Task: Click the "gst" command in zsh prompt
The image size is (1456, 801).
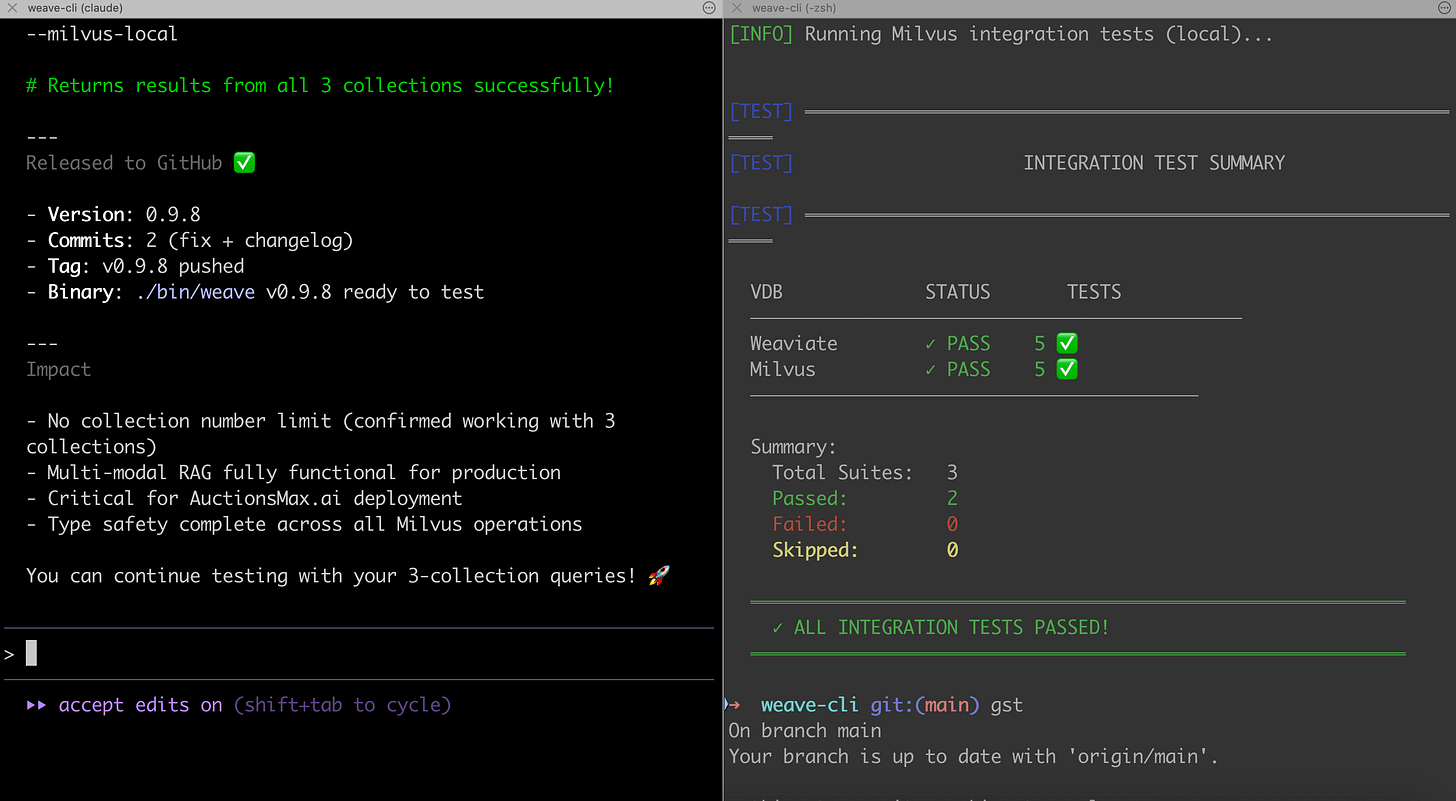Action: point(1007,705)
